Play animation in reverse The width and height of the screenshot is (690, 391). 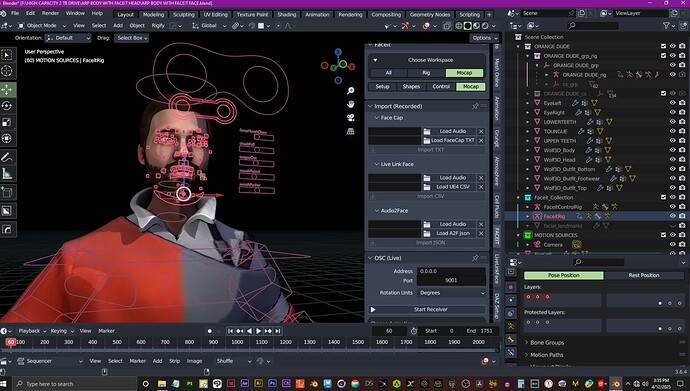click(x=250, y=331)
